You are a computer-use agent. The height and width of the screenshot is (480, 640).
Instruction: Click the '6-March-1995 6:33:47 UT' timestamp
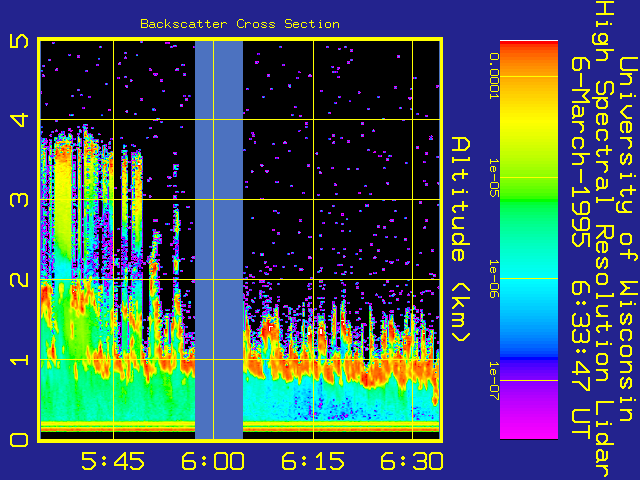[581, 246]
